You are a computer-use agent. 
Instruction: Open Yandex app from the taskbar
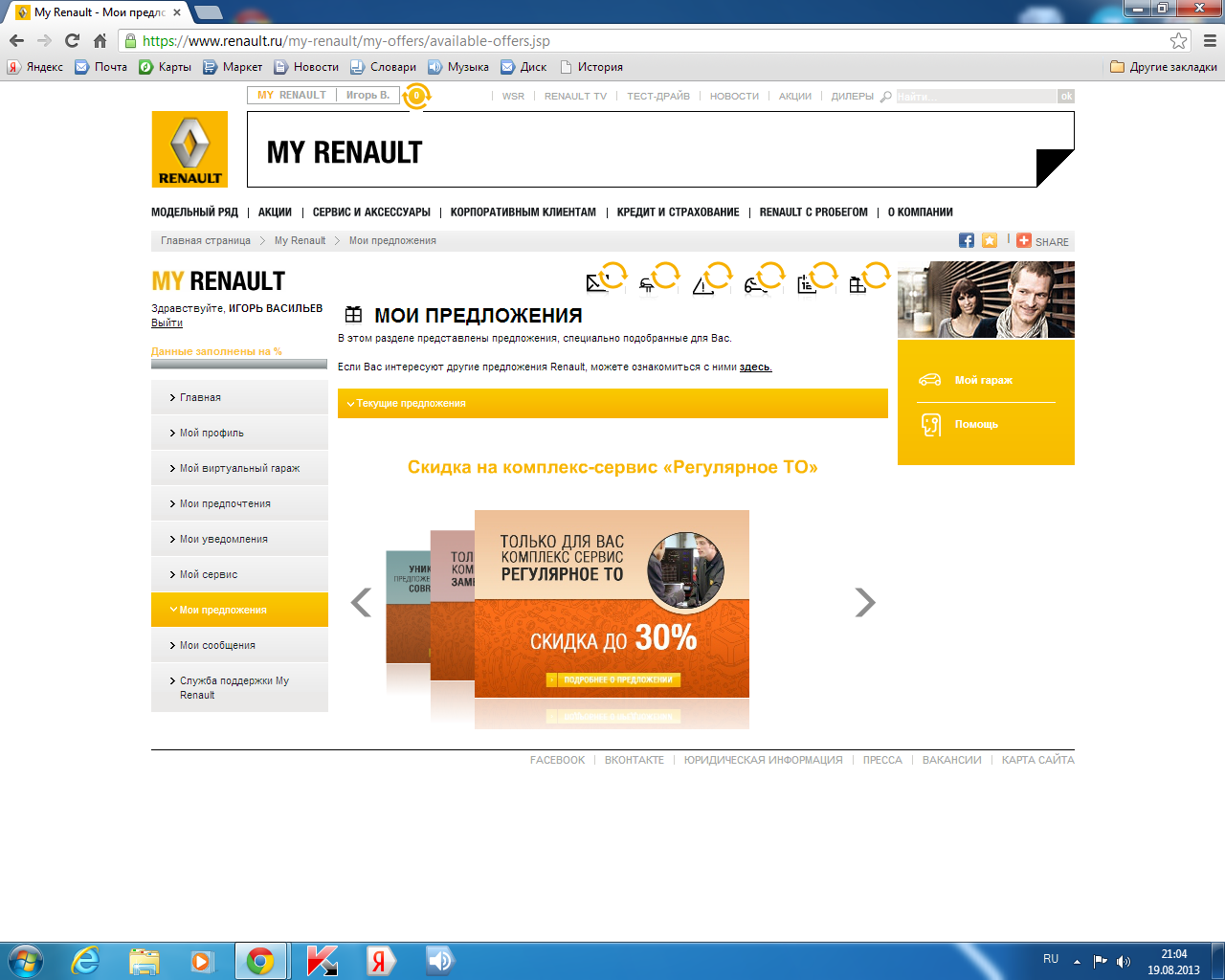click(x=380, y=961)
